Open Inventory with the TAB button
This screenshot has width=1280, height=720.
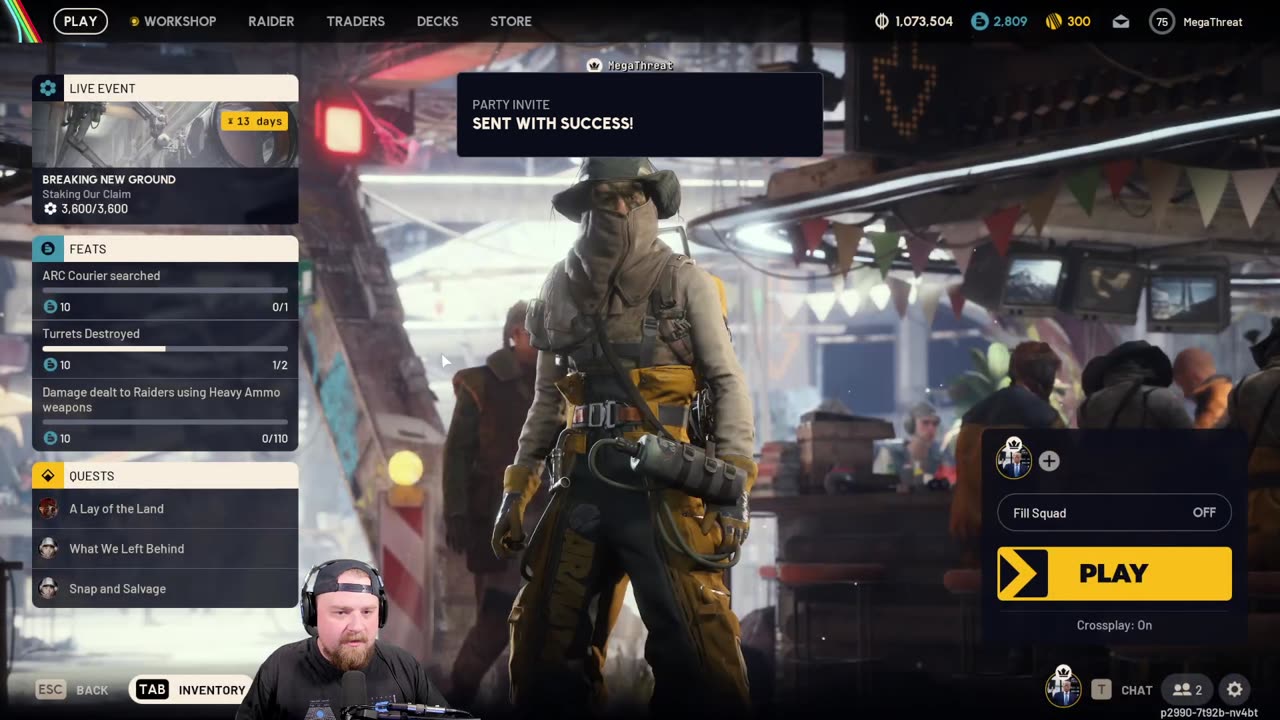pos(190,690)
